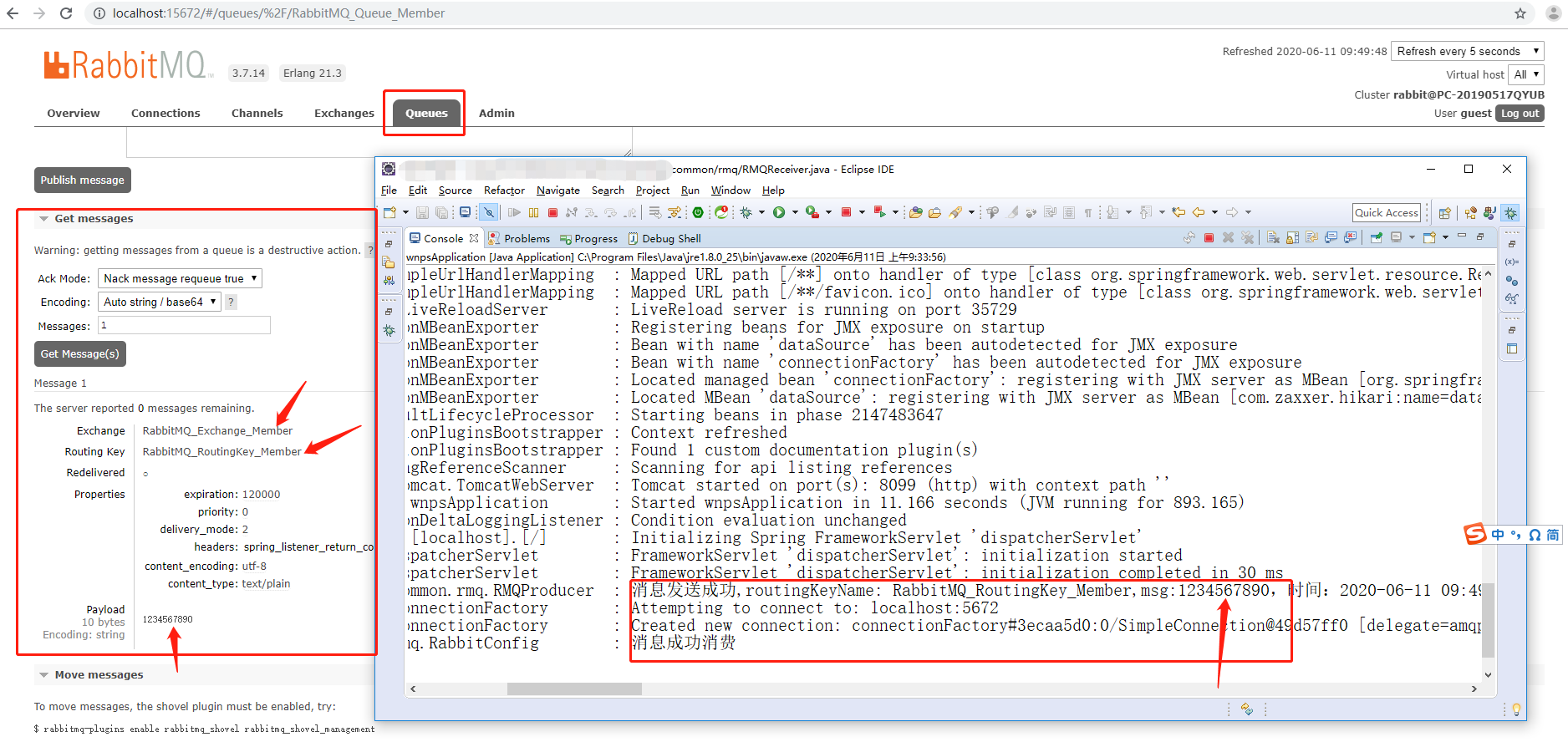Viewport: 1568px width, 742px height.
Task: Click the Run Last Tool (external tools) icon
Action: (x=812, y=212)
